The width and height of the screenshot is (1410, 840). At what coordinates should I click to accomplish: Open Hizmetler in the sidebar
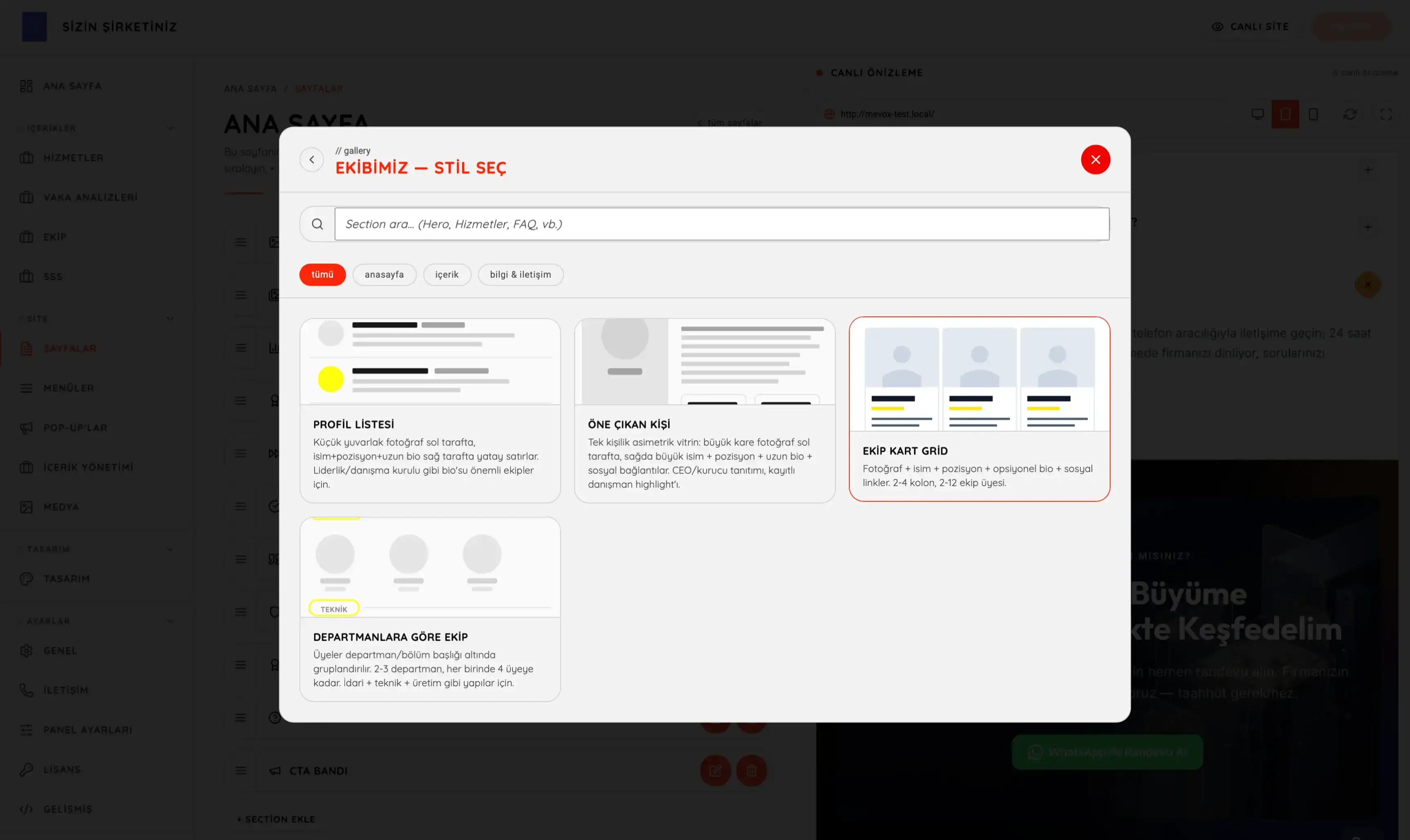[x=73, y=158]
